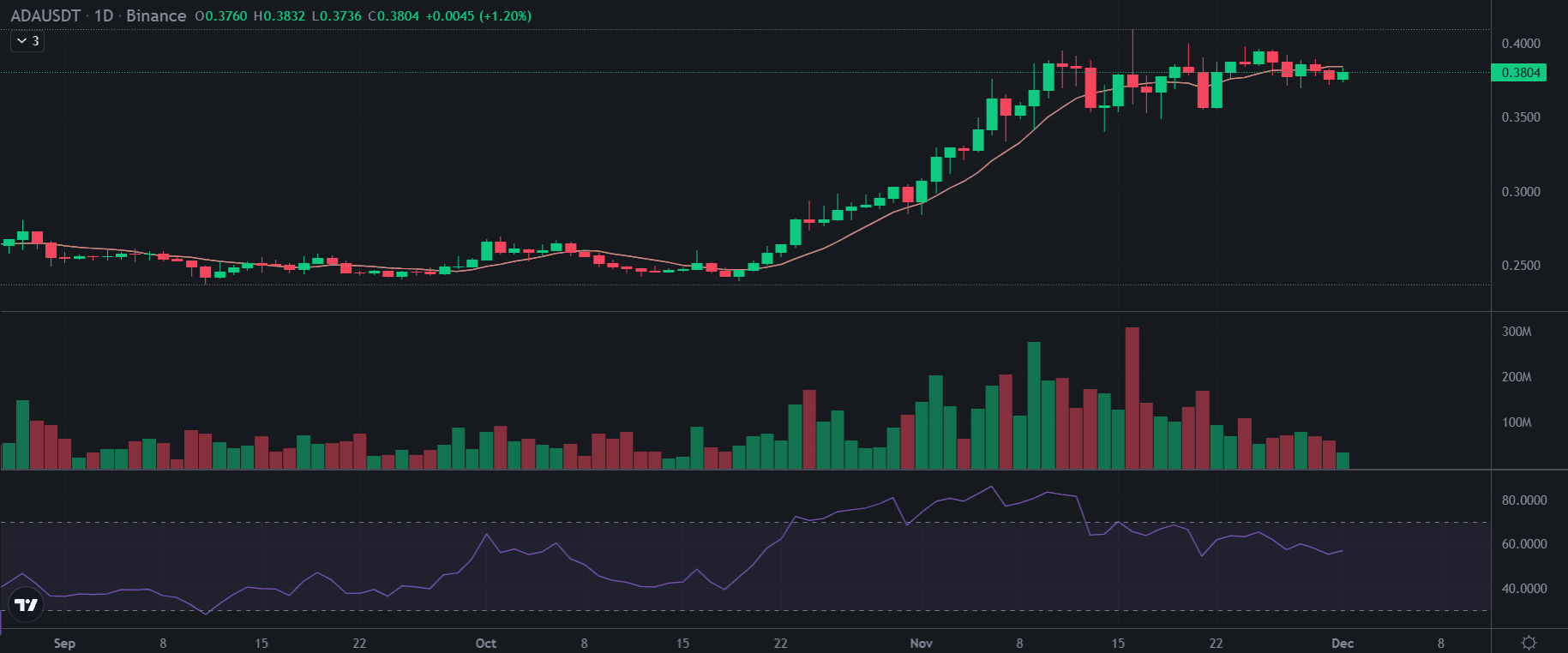Viewport: 1568px width, 653px height.
Task: Click the closing price value C0.3804
Action: click(x=394, y=15)
